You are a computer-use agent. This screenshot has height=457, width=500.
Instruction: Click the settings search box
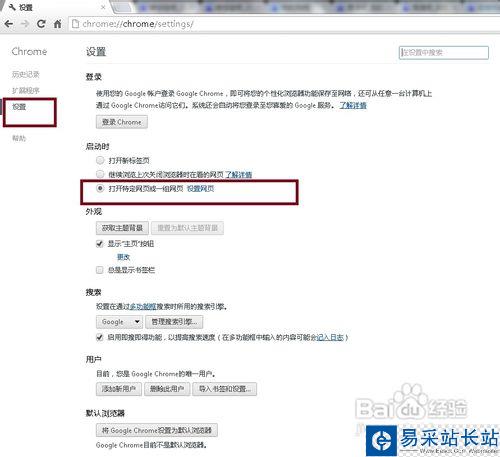point(444,53)
